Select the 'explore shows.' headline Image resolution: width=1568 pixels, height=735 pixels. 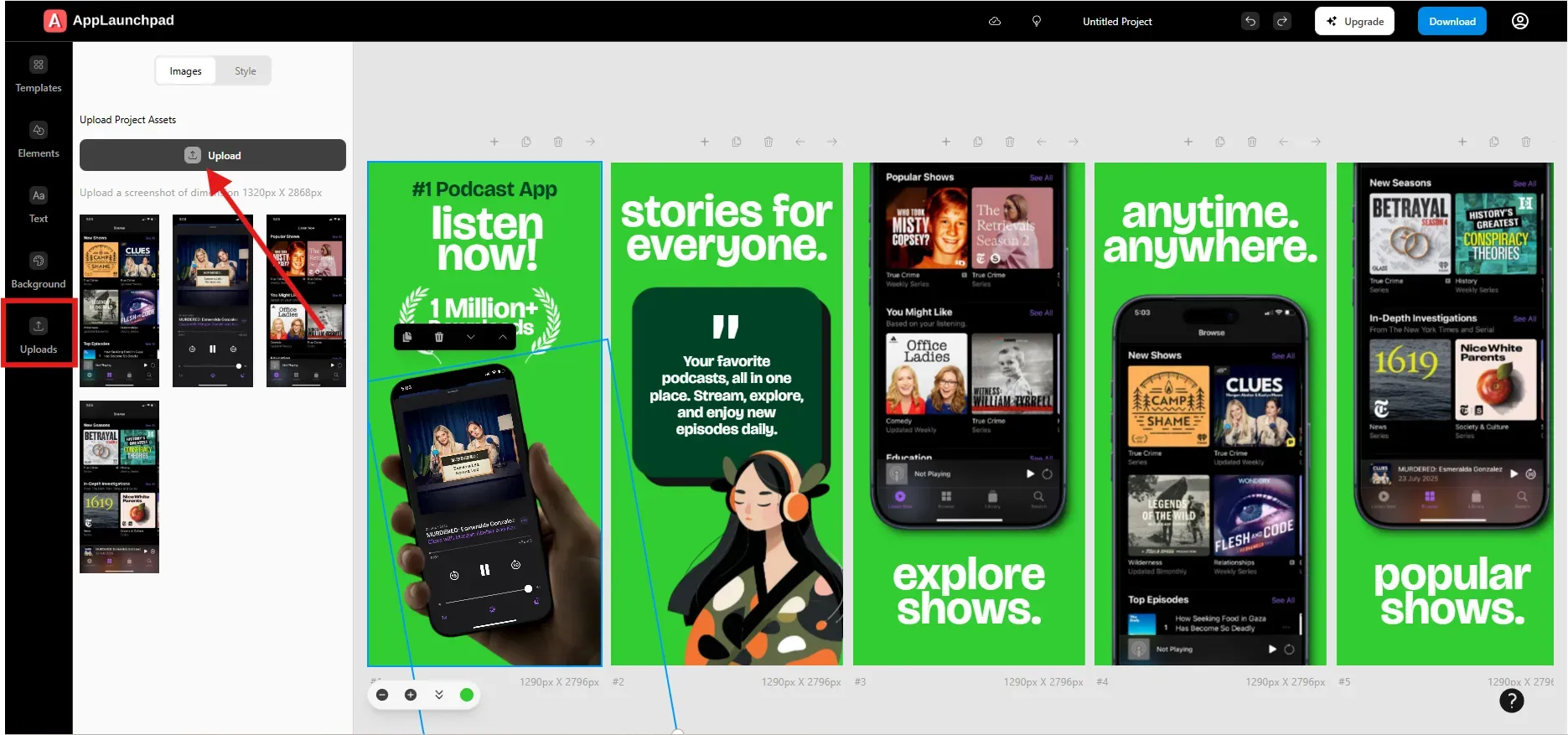(969, 592)
